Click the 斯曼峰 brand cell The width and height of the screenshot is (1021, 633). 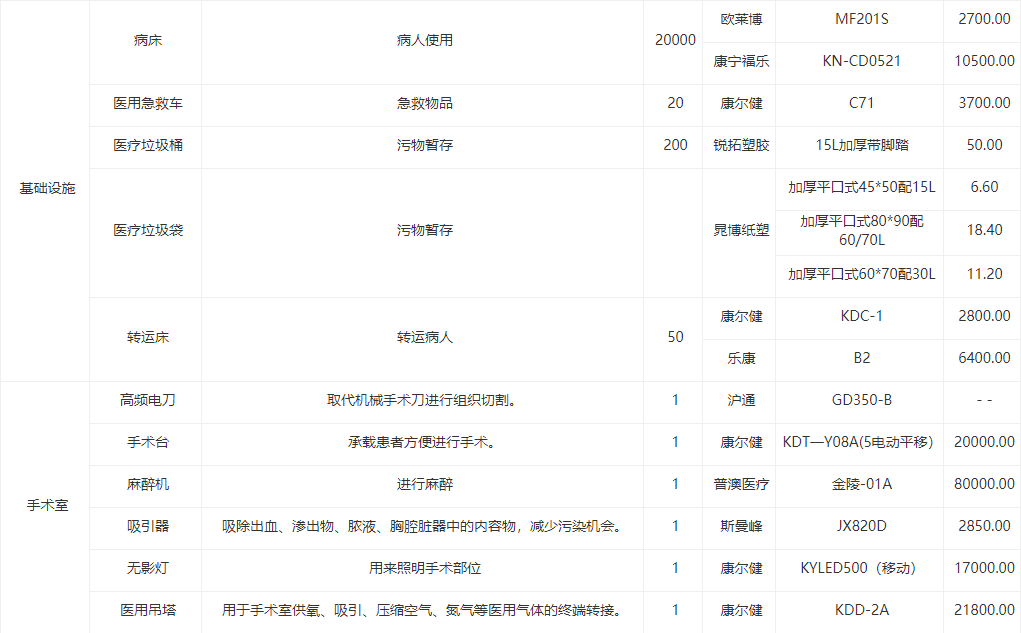[741, 526]
